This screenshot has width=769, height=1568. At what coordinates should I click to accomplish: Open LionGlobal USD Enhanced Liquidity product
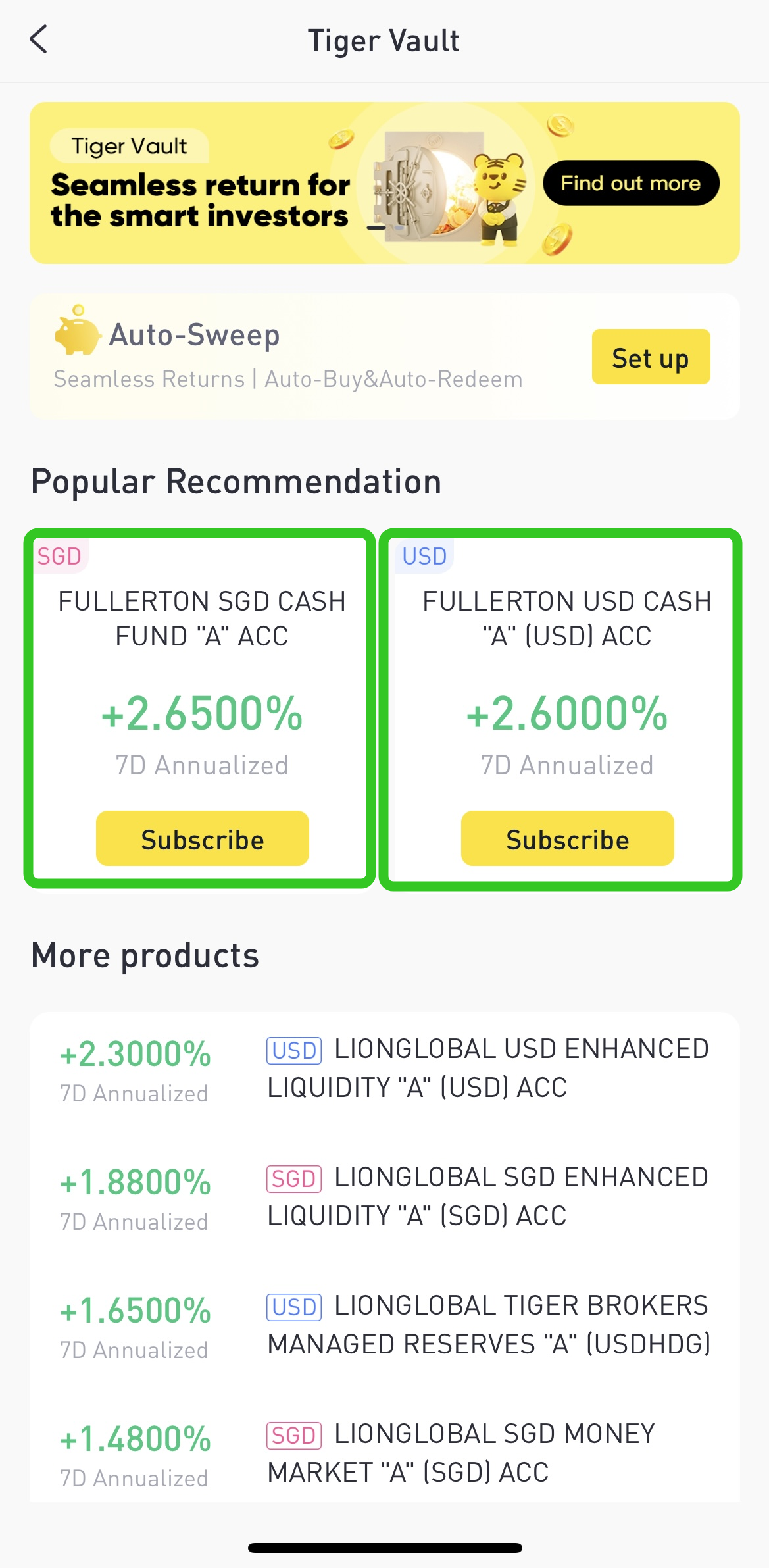(x=487, y=1069)
